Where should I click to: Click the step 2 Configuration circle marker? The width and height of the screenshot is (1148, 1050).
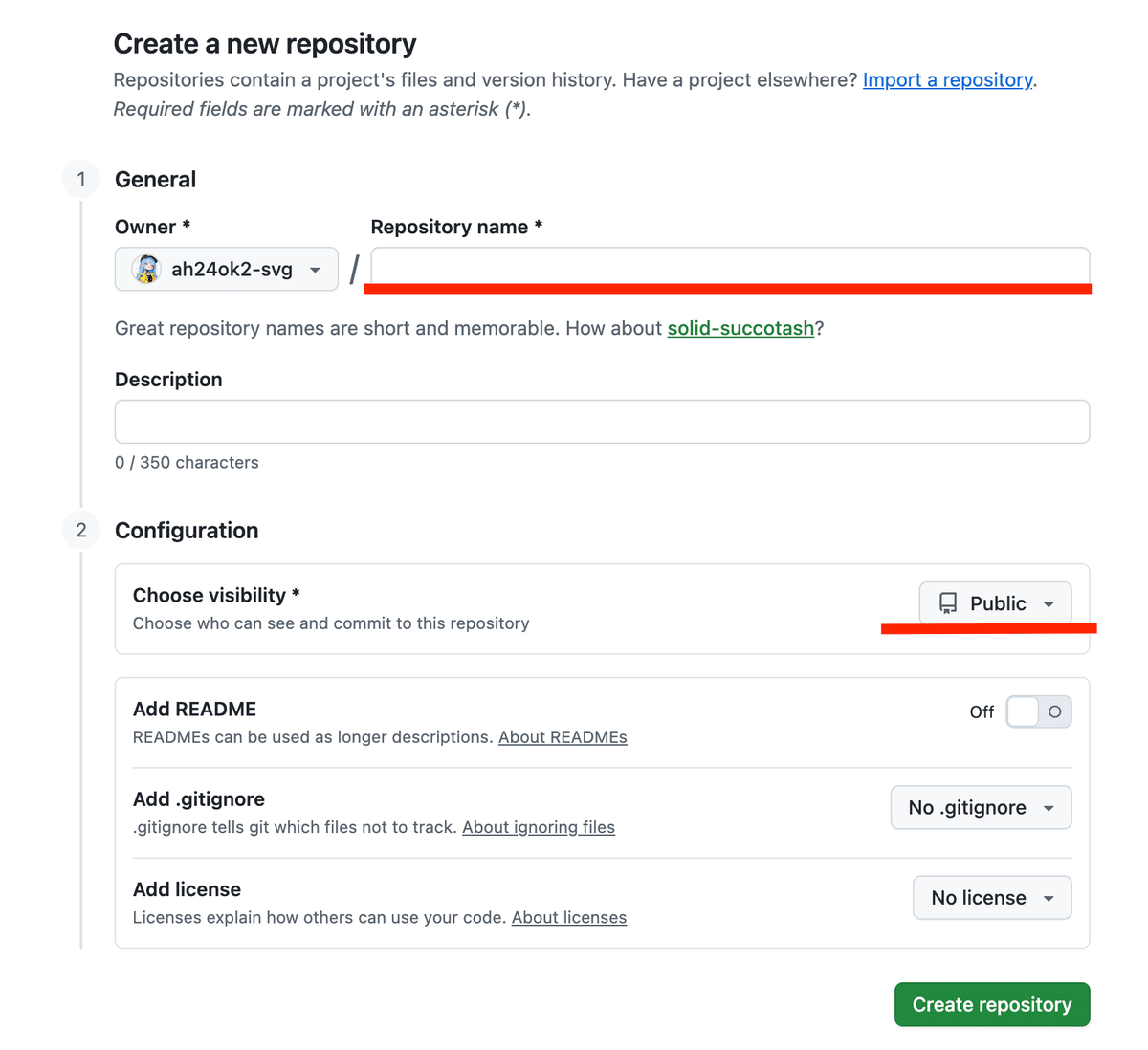[81, 531]
